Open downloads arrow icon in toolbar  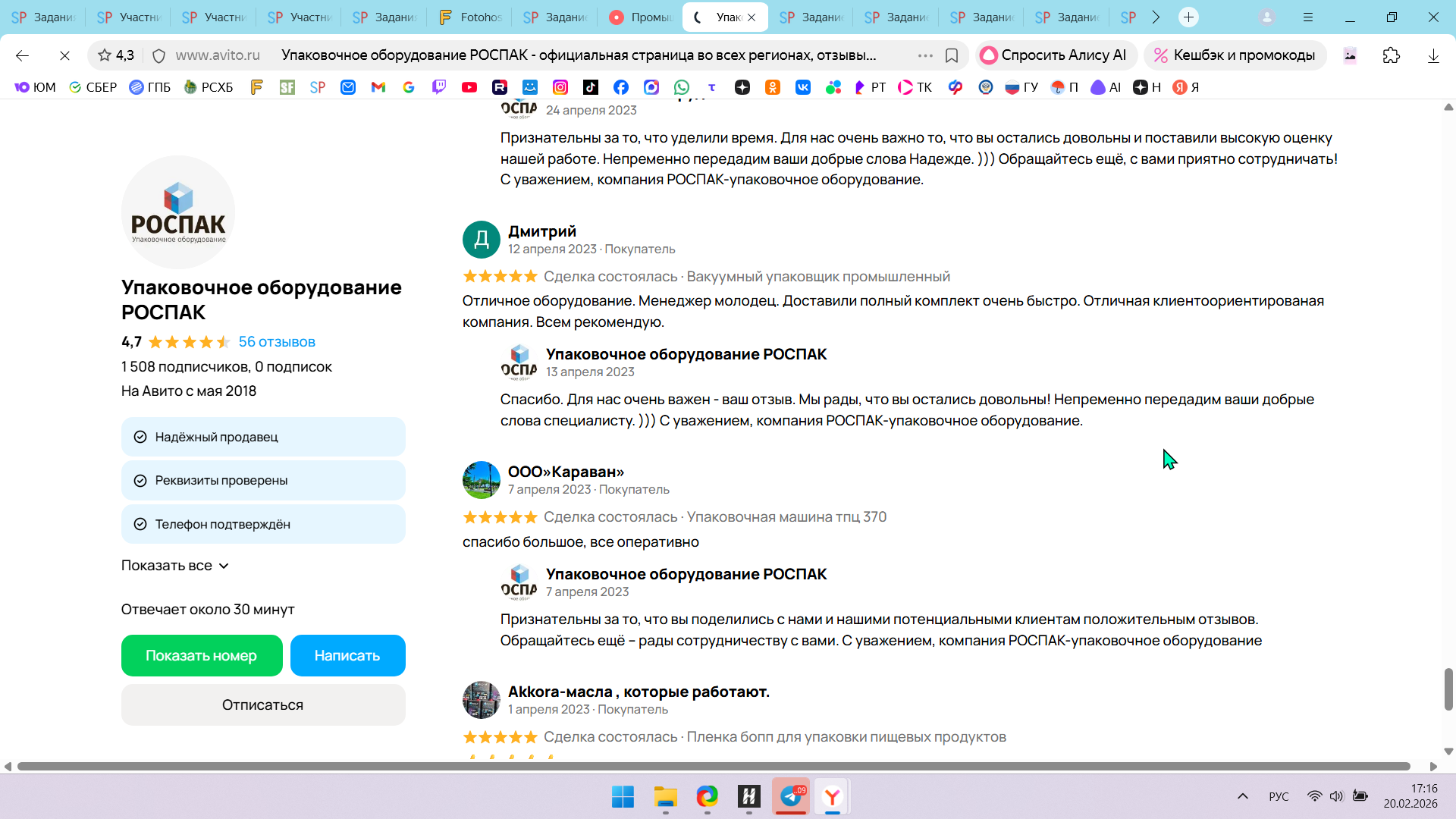[1432, 55]
